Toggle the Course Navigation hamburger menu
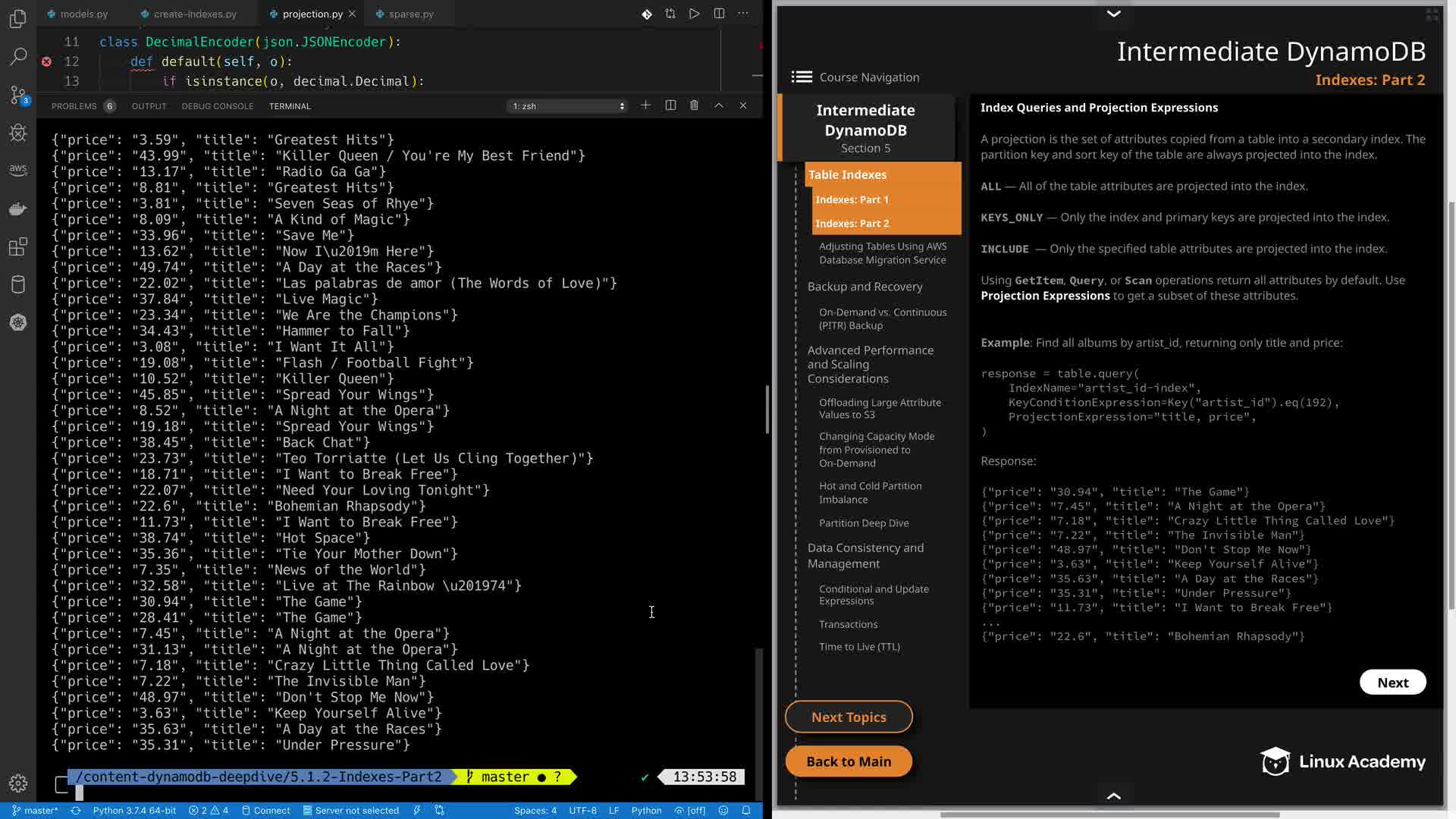 [x=802, y=77]
